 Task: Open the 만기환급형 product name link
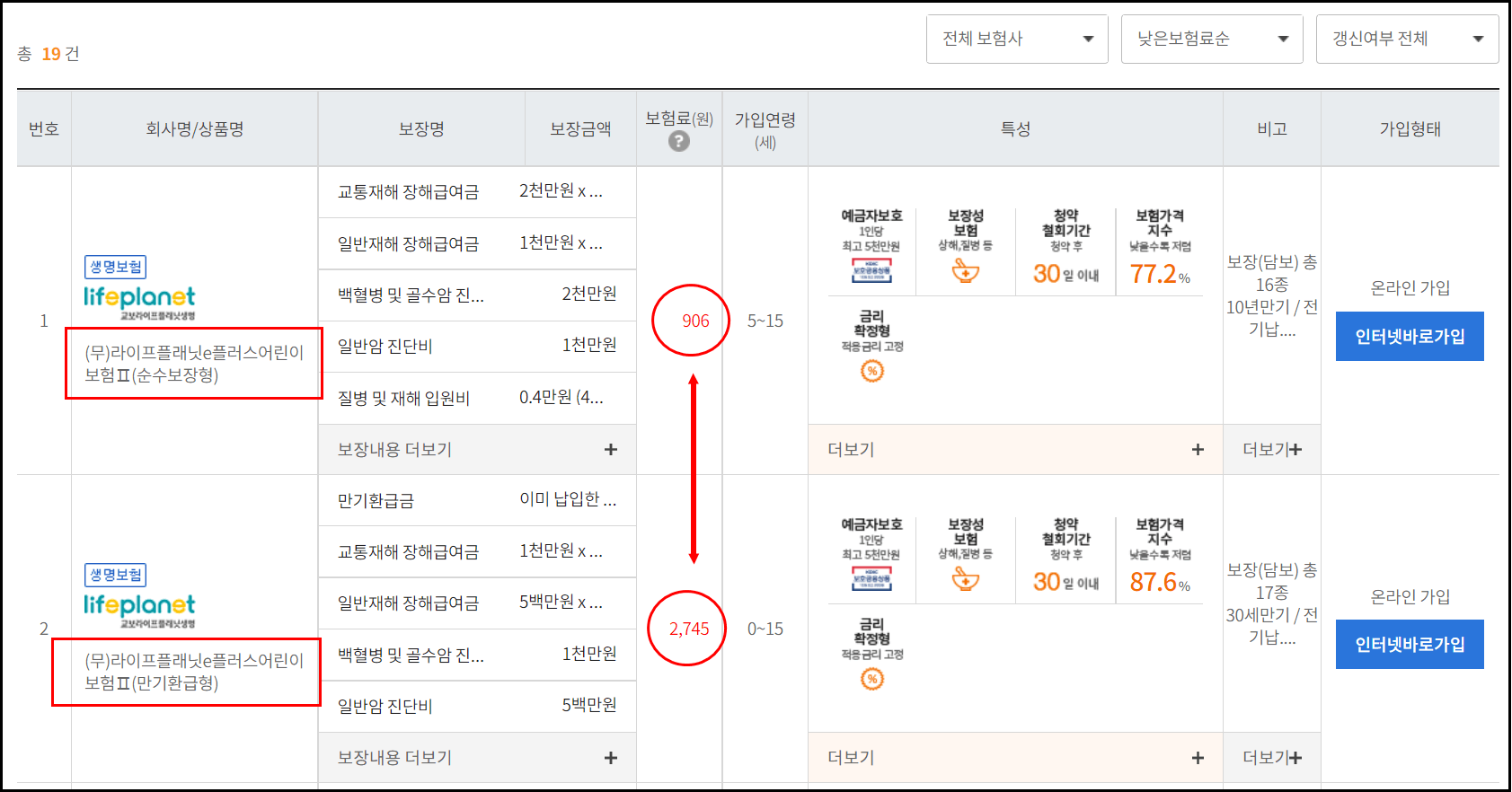click(194, 672)
